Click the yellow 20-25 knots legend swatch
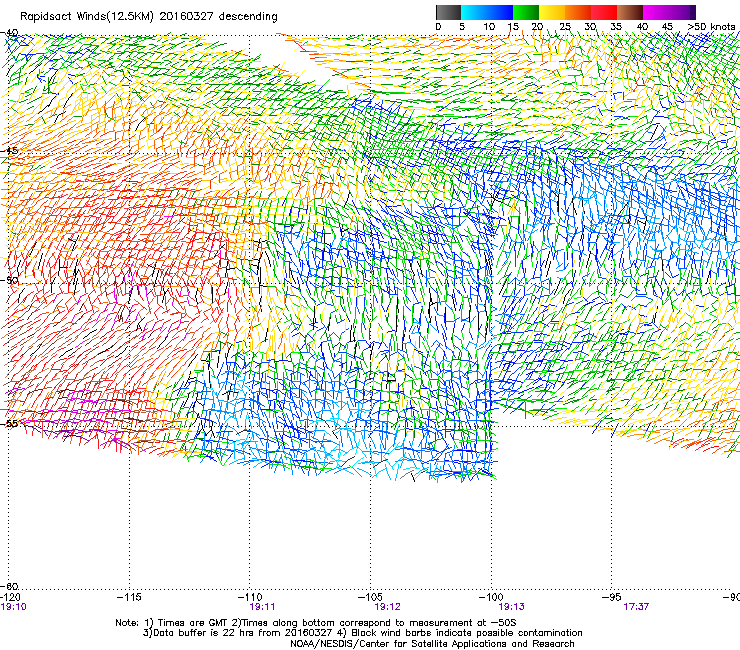Image resolution: width=740 pixels, height=650 pixels. (x=552, y=12)
